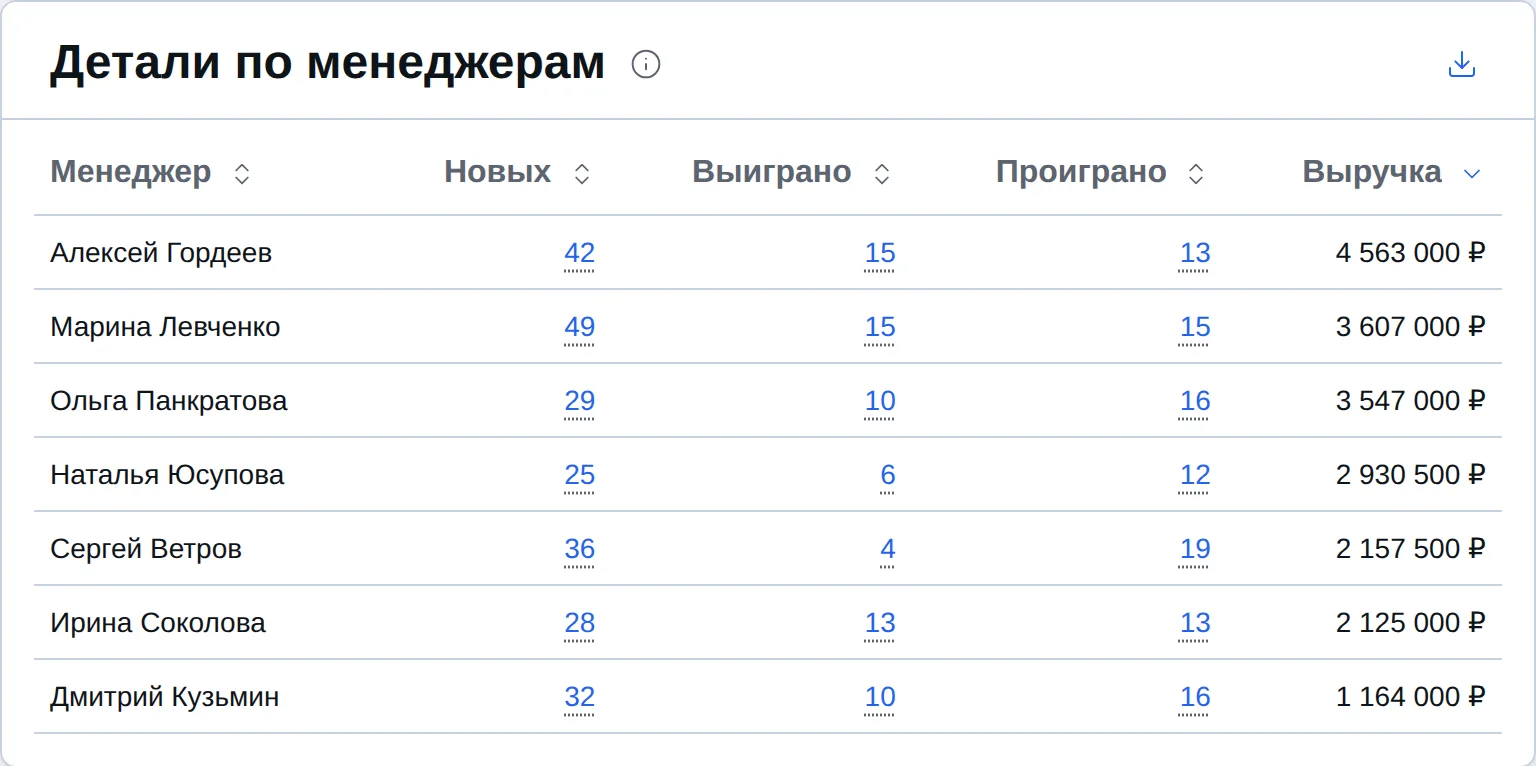Viewport: 1536px width, 766px height.
Task: Select the Алексей Гордеев row name
Action: [161, 253]
